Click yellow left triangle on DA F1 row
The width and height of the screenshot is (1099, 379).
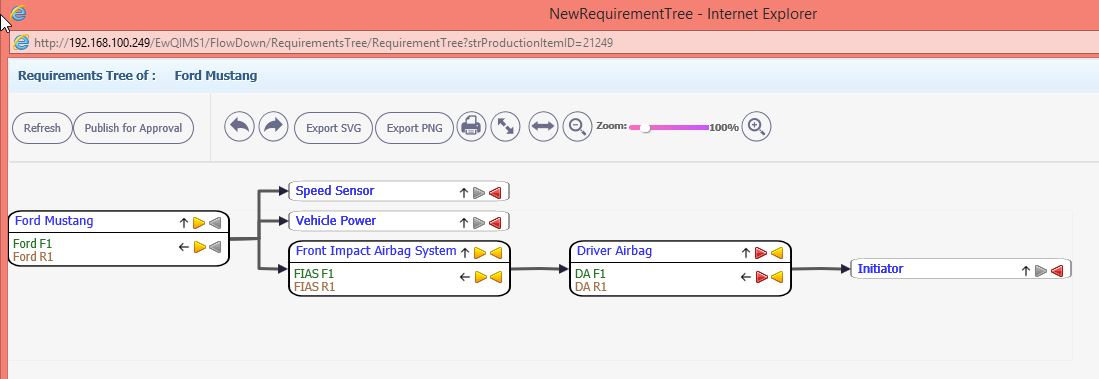(777, 277)
